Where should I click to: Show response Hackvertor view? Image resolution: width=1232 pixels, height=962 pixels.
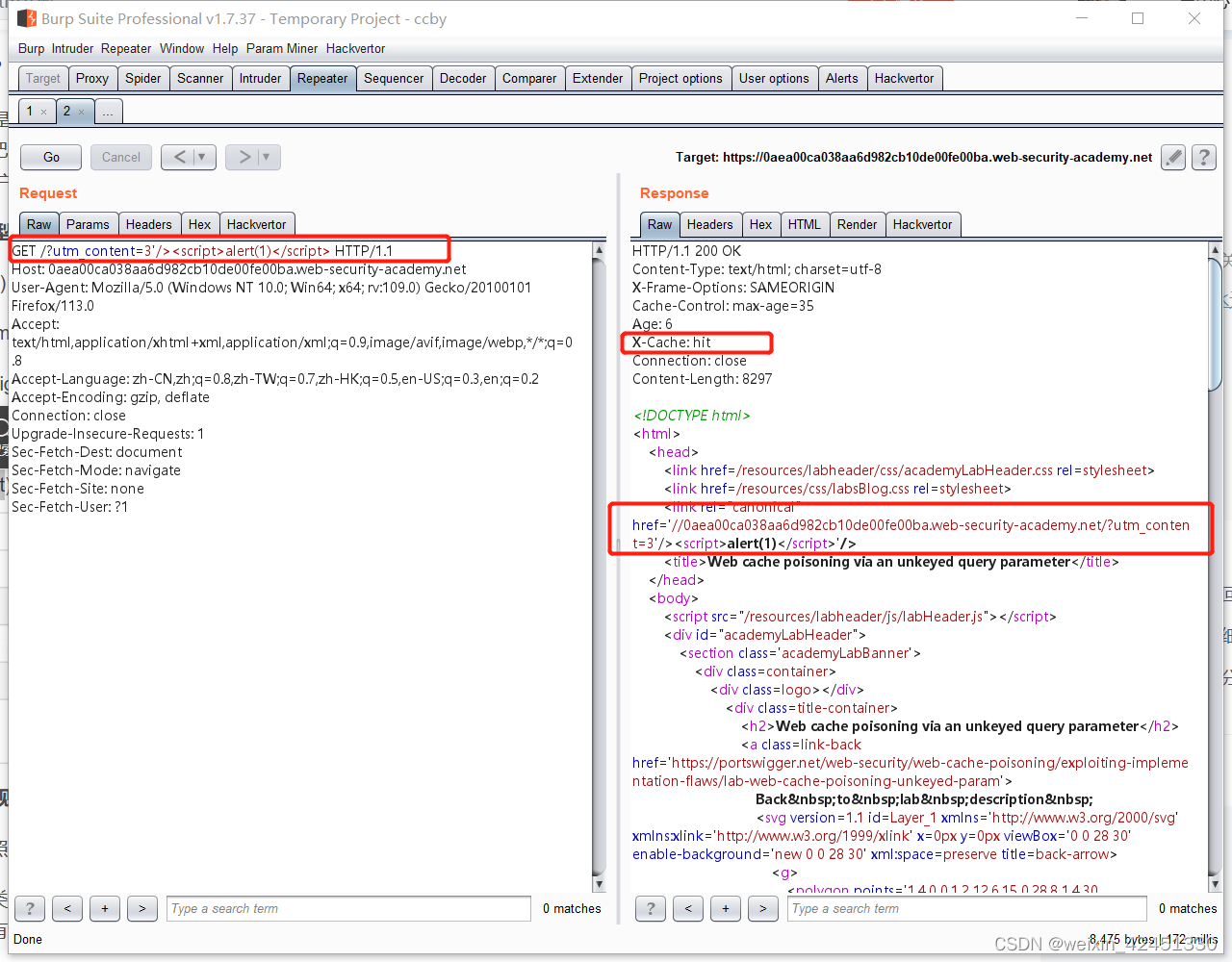pos(922,224)
